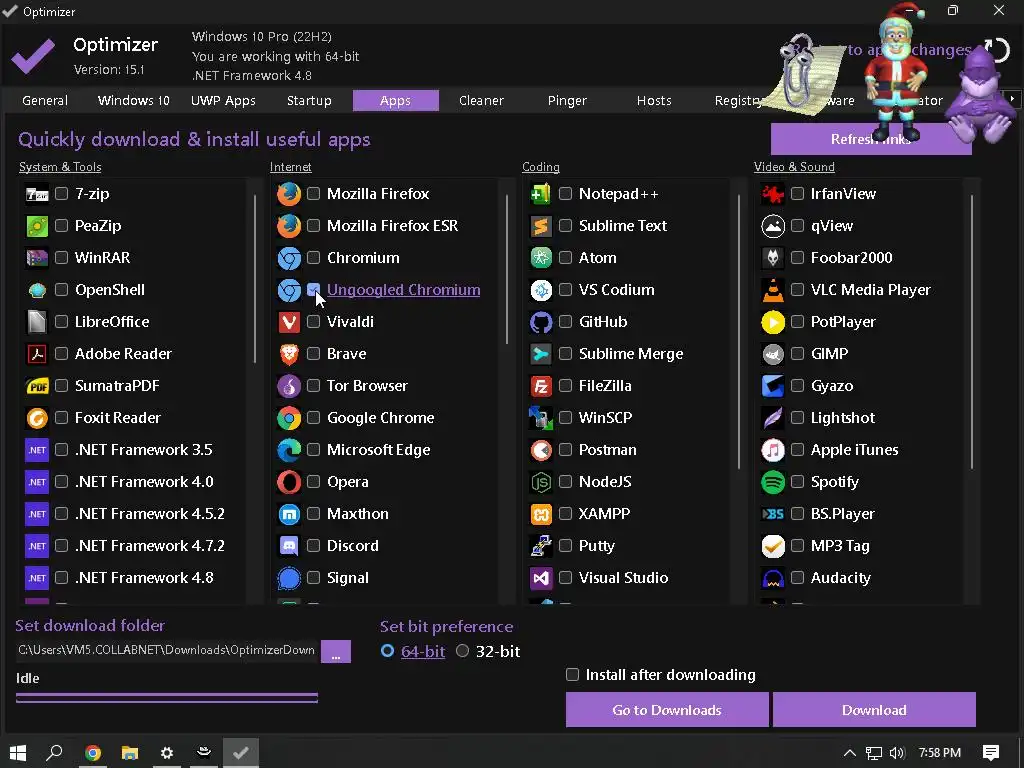
Task: Click the Opera icon
Action: click(x=289, y=482)
